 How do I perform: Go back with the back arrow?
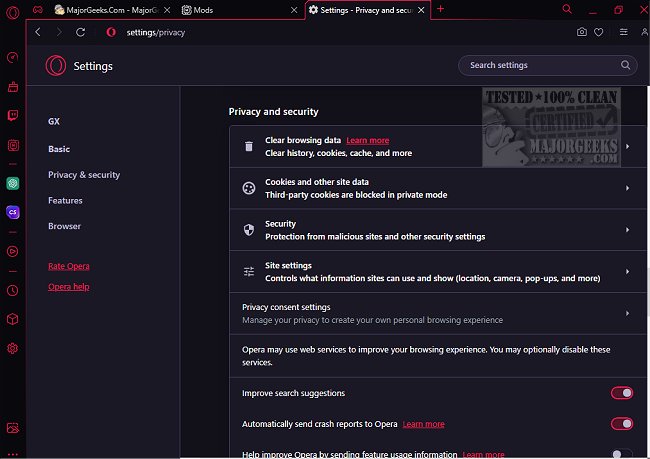point(38,32)
